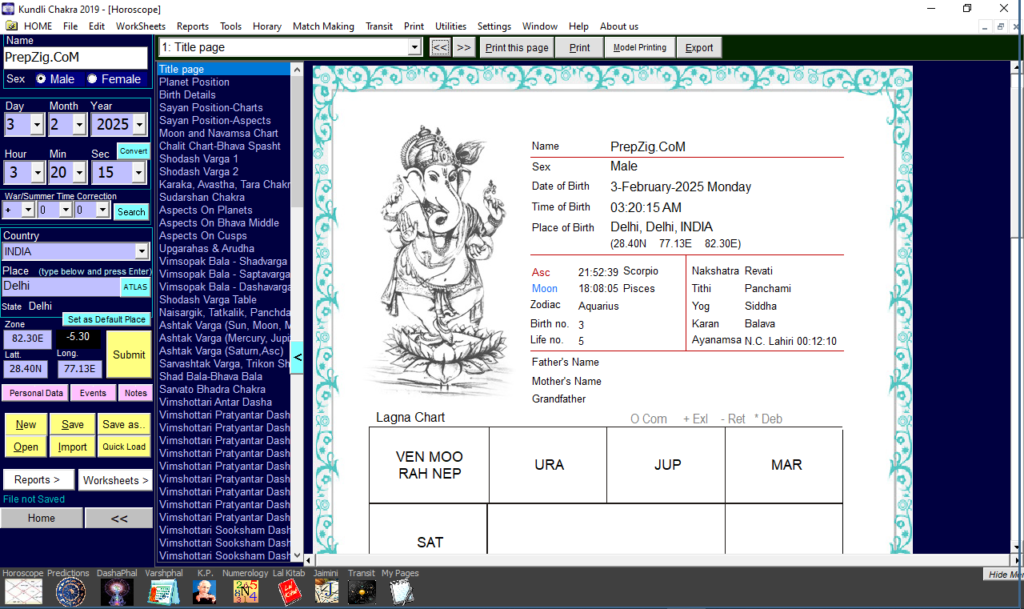Click the HOME folder icon in menu bar
The image size is (1024, 609).
pos(11,26)
